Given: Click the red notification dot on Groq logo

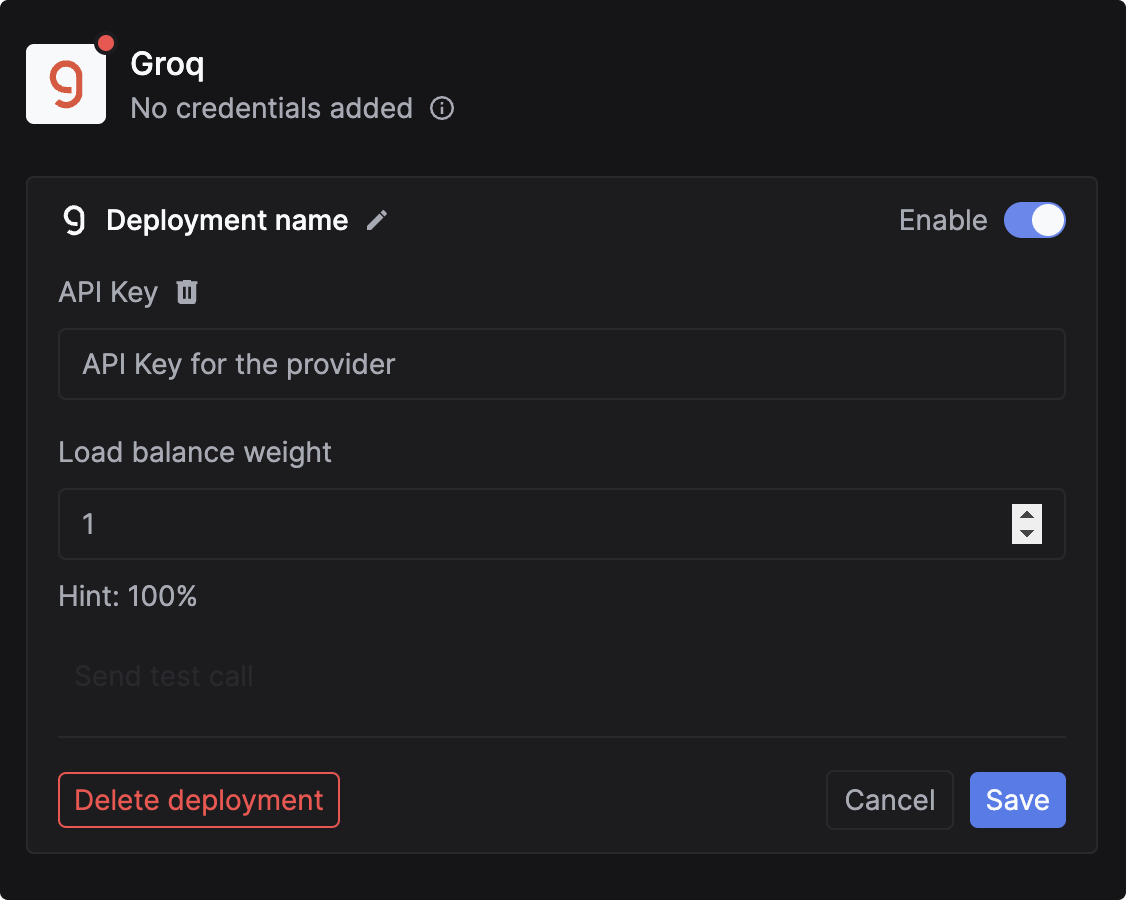Looking at the screenshot, I should point(106,43).
